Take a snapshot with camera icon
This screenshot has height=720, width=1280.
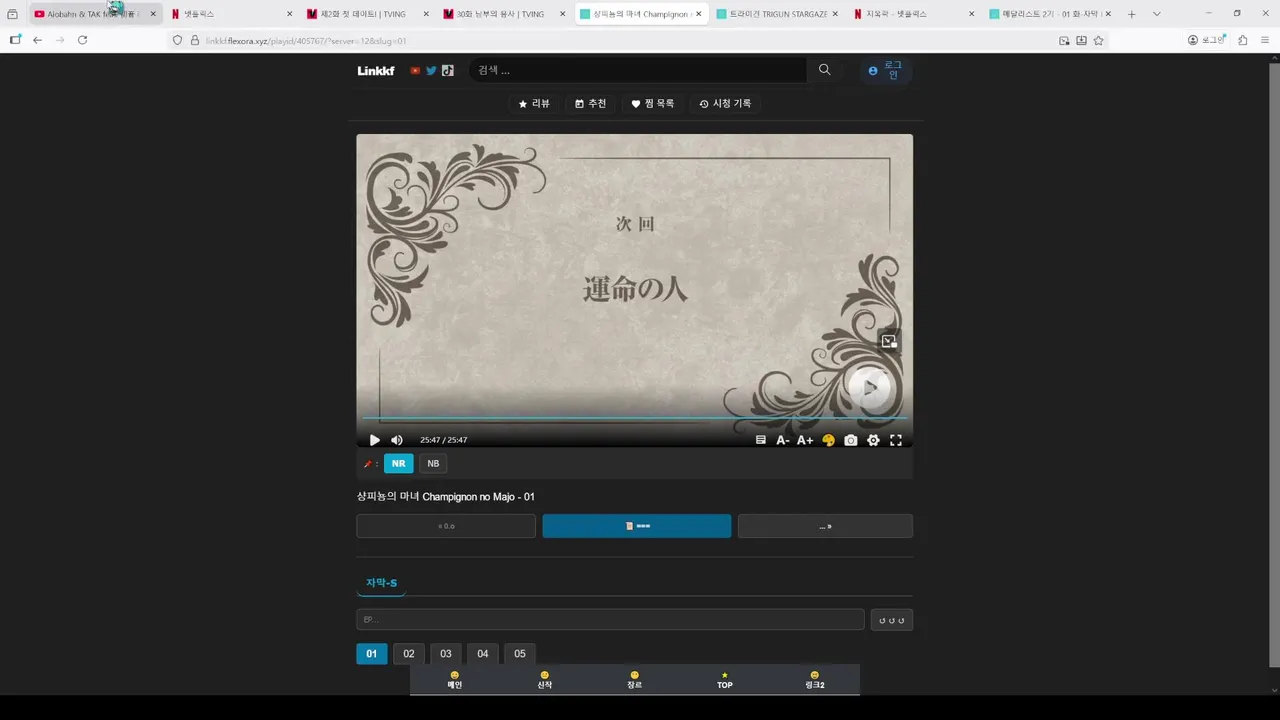tap(851, 440)
